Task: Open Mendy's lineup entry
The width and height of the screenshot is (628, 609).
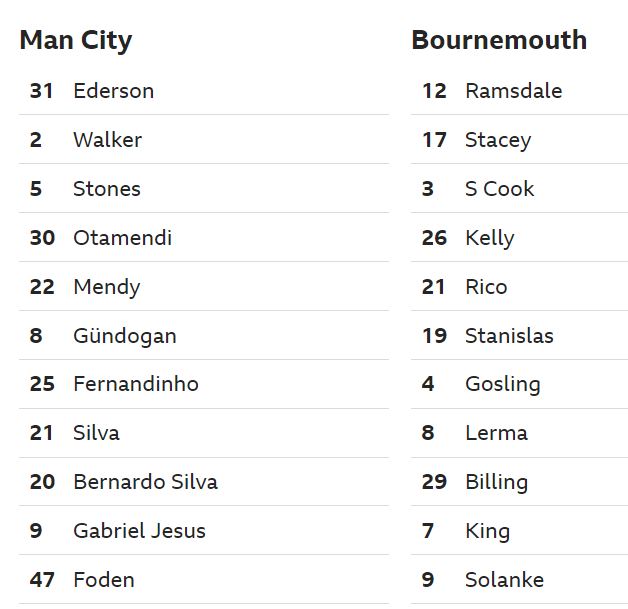Action: click(203, 287)
